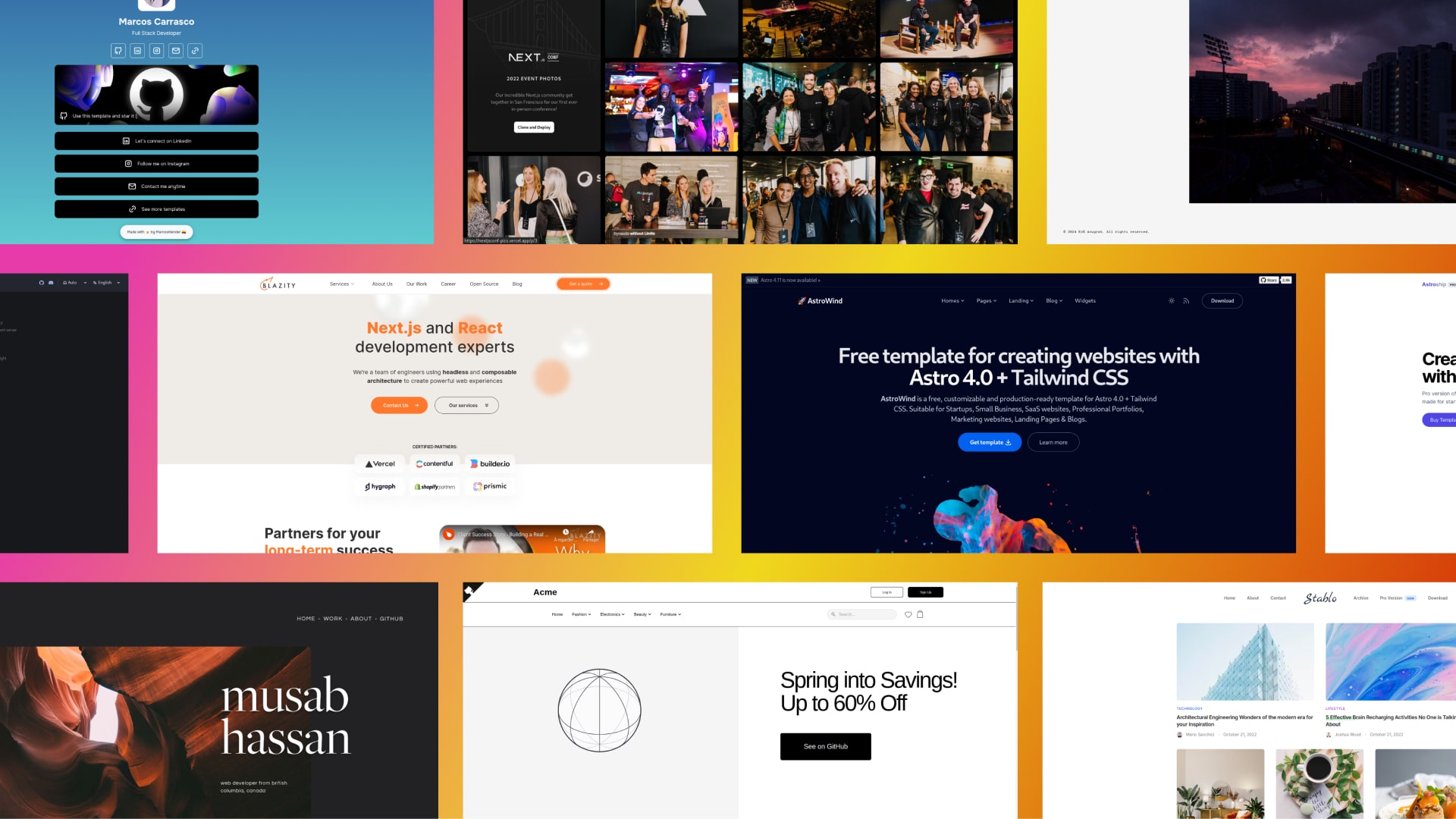Click the Instagram follow icon on portfolio card
The image size is (1456, 819).
155,50
